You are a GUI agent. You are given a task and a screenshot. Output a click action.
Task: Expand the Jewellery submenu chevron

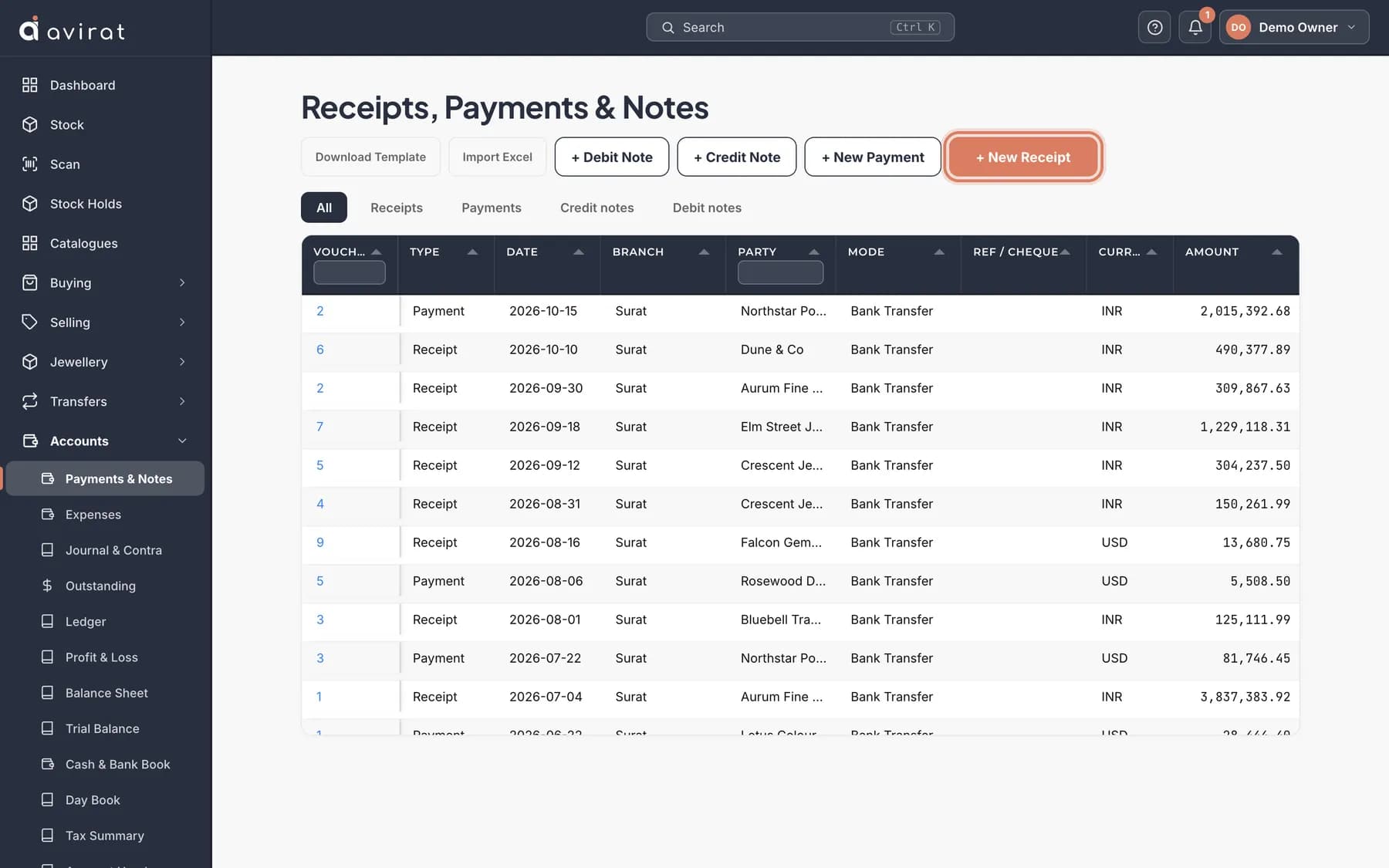point(182,361)
